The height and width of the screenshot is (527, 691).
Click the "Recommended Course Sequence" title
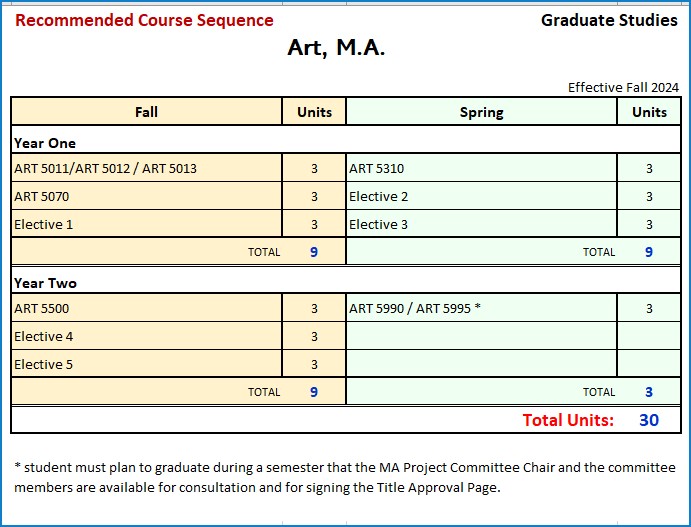(144, 20)
